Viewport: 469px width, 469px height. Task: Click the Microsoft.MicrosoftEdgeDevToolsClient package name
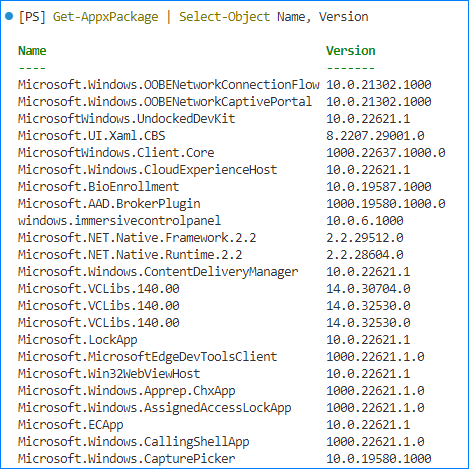(x=147, y=357)
